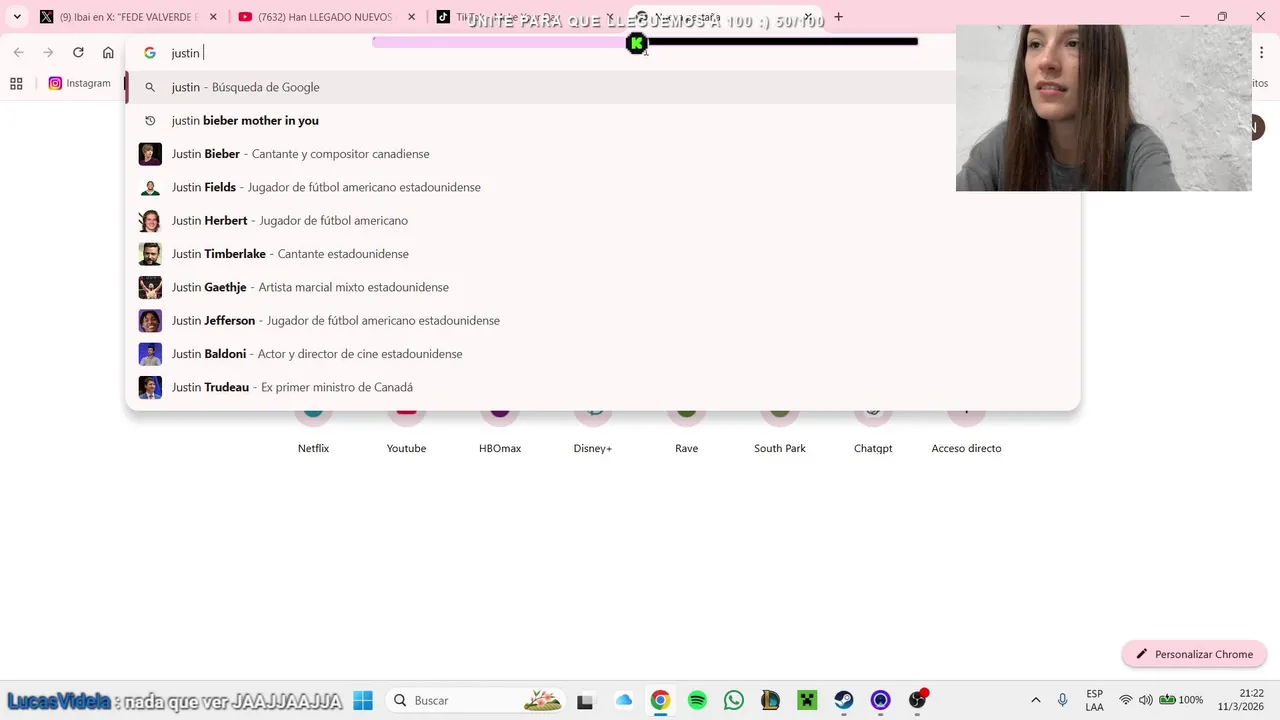Choose the Justin Herbert suggestion
Viewport: 1280px width, 720px height.
(602, 220)
